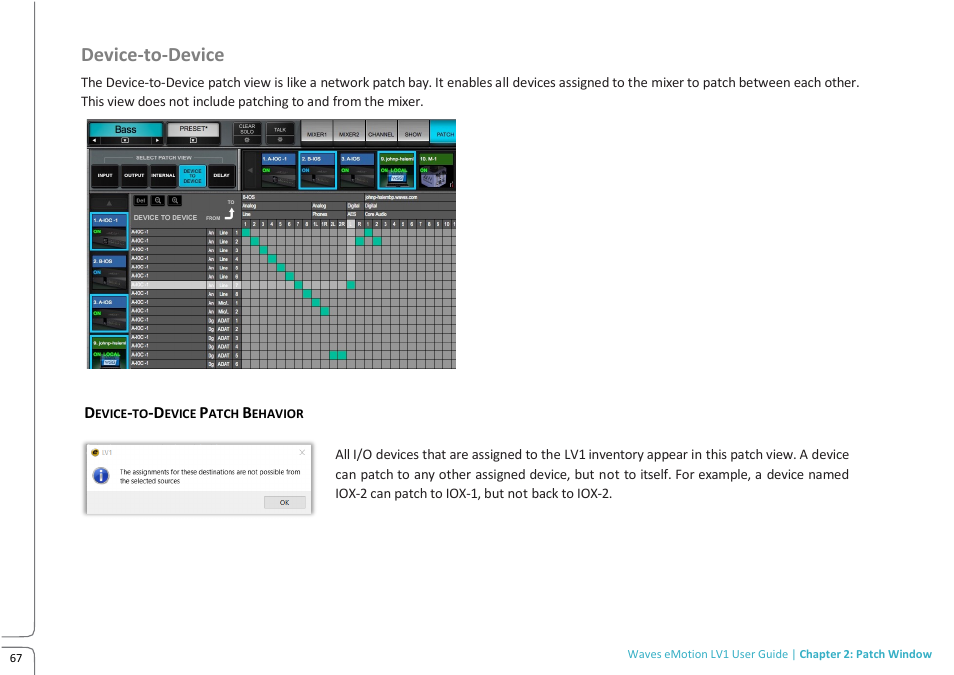Toggle patch from ADAT 5 to Phones 2R

(x=342, y=355)
